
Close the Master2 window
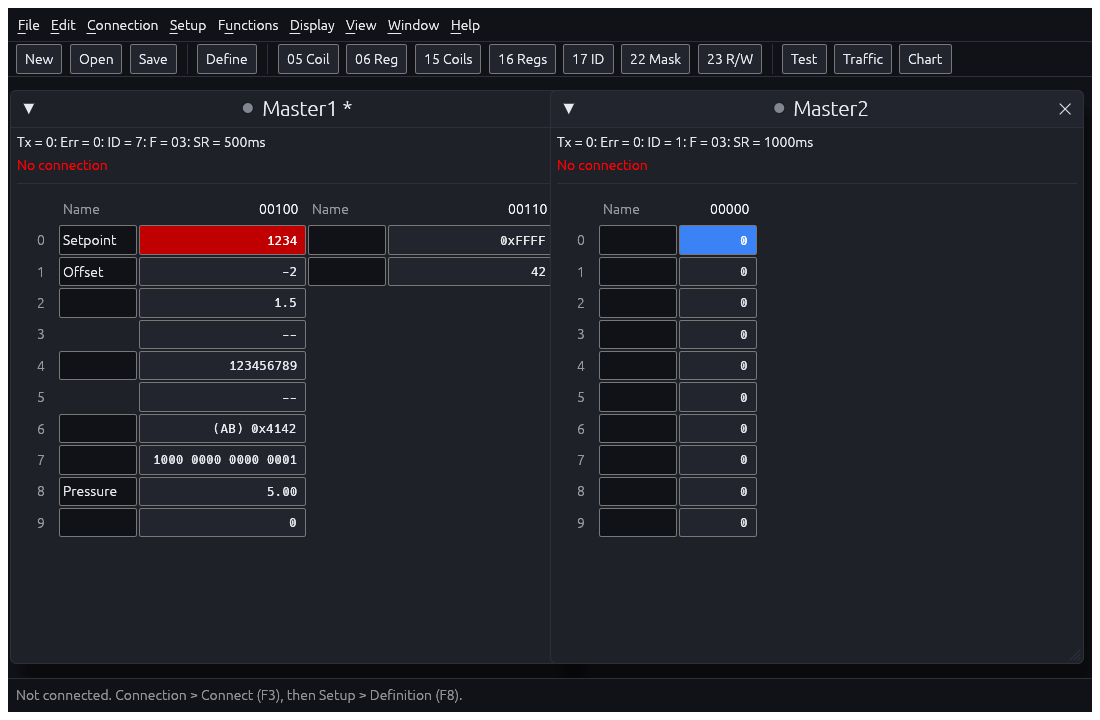click(x=1065, y=109)
